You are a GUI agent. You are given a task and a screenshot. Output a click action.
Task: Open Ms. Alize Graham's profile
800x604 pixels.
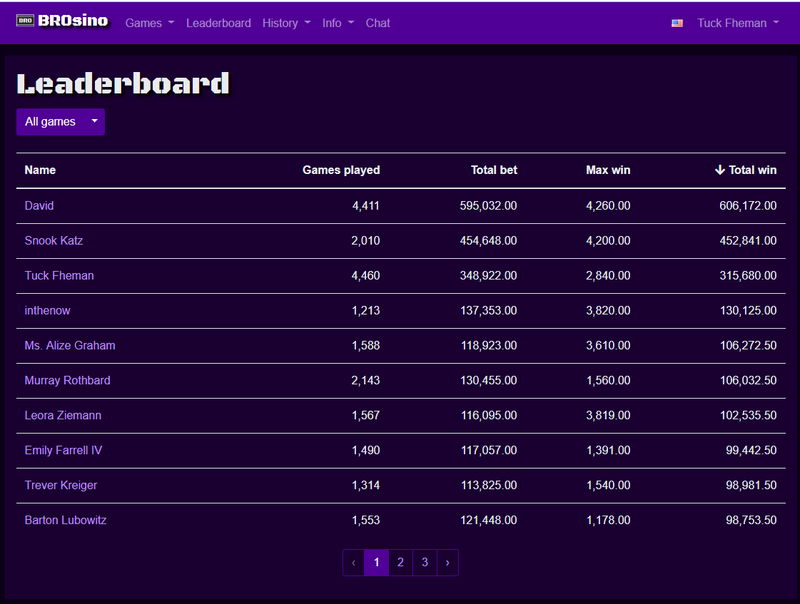70,345
